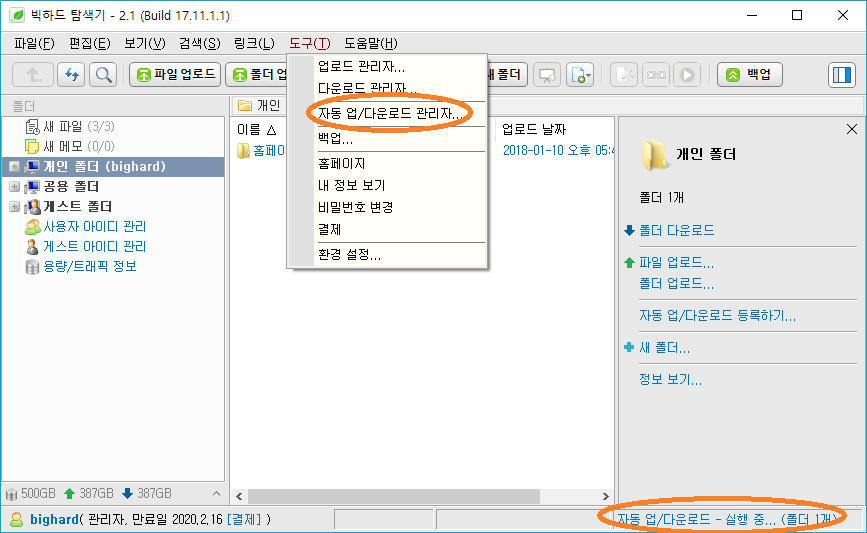The width and height of the screenshot is (867, 533).
Task: Click the up-folder arrow toolbar icon
Action: pyautogui.click(x=33, y=75)
